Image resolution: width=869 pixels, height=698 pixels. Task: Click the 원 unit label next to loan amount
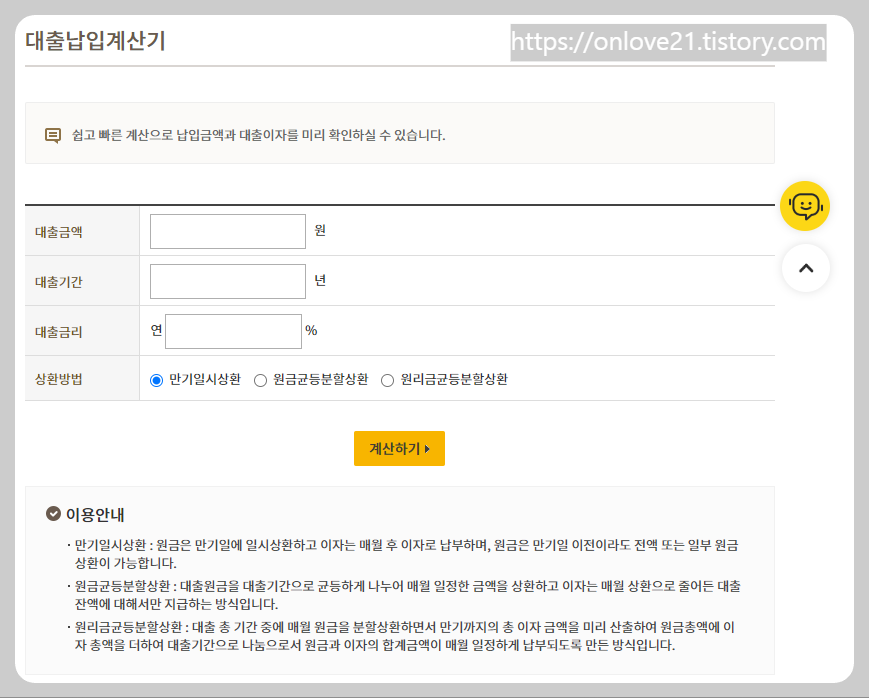click(320, 231)
